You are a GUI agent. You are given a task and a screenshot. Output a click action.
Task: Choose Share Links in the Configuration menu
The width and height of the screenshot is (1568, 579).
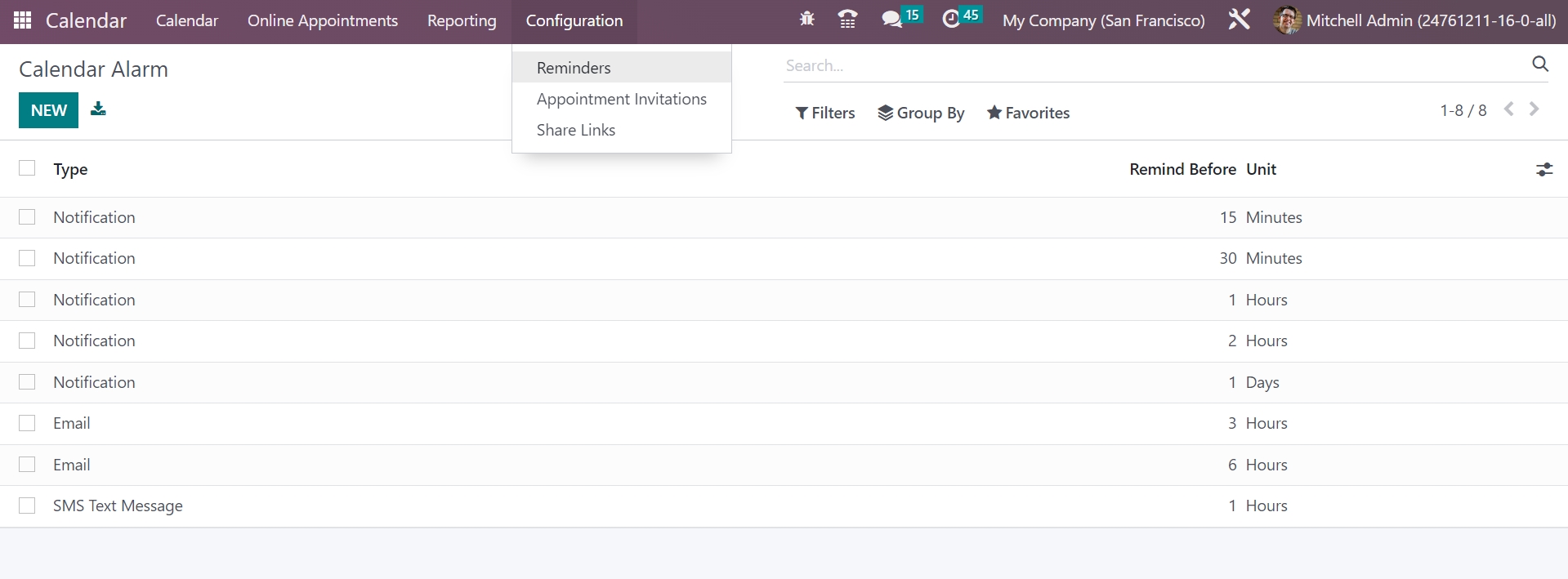tap(575, 130)
